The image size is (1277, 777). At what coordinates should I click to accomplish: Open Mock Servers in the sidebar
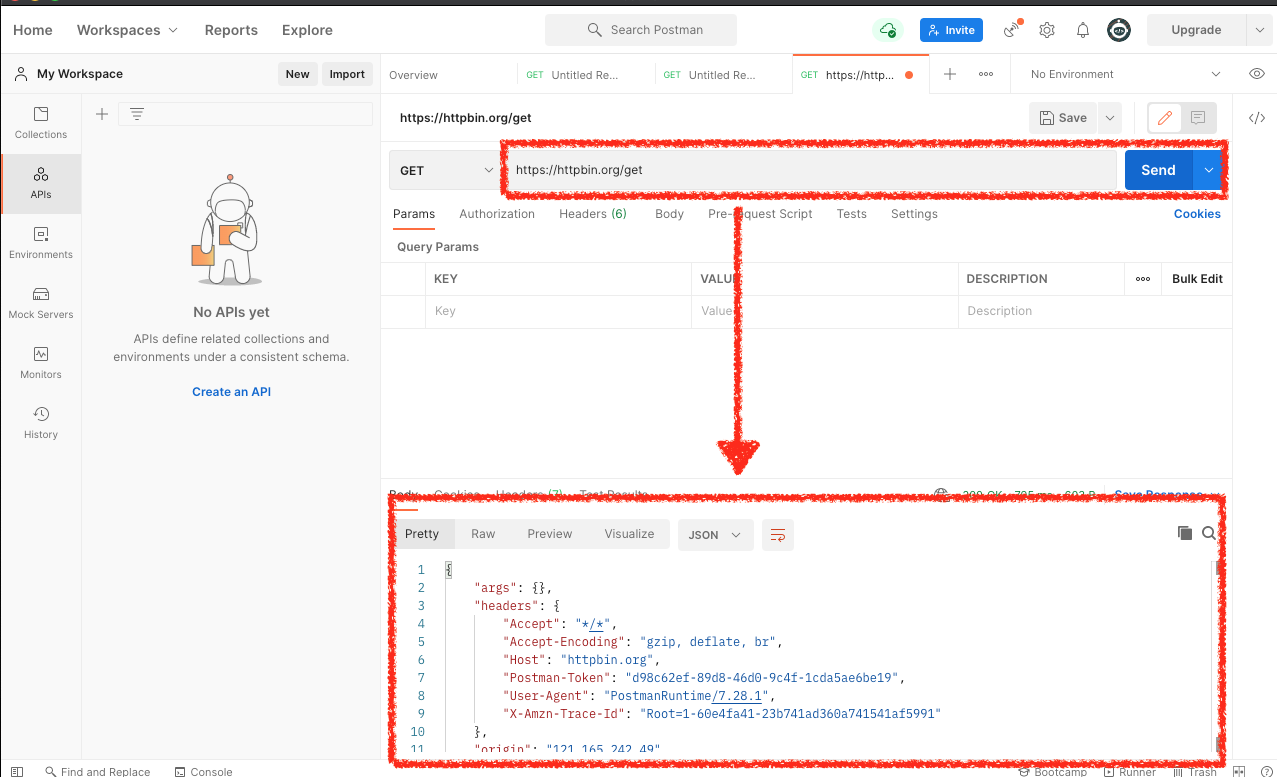tap(41, 303)
